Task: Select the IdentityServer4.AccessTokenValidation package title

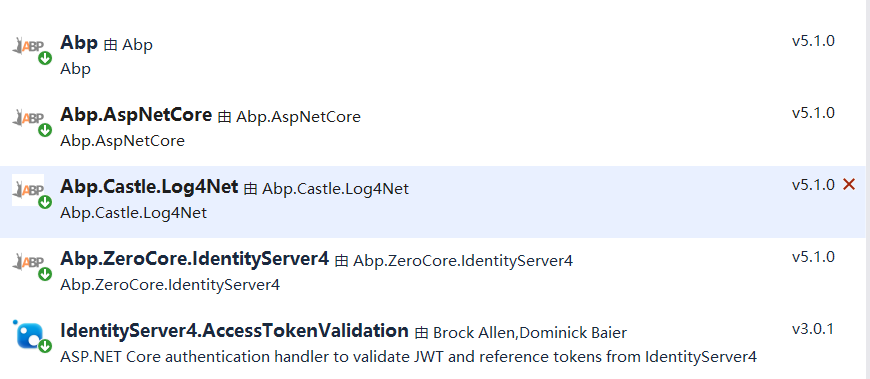Action: coord(234,331)
